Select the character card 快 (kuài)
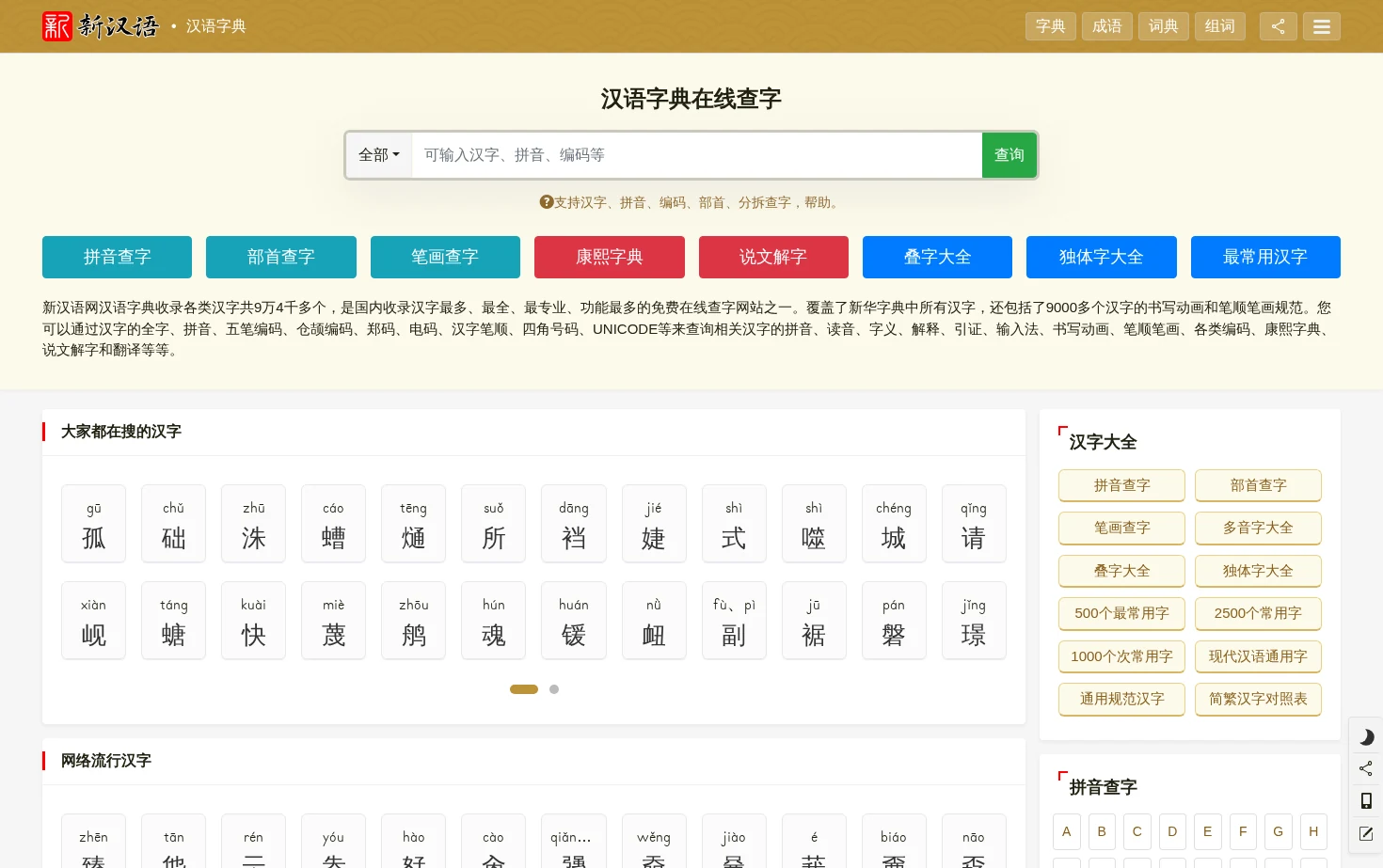 coord(253,621)
